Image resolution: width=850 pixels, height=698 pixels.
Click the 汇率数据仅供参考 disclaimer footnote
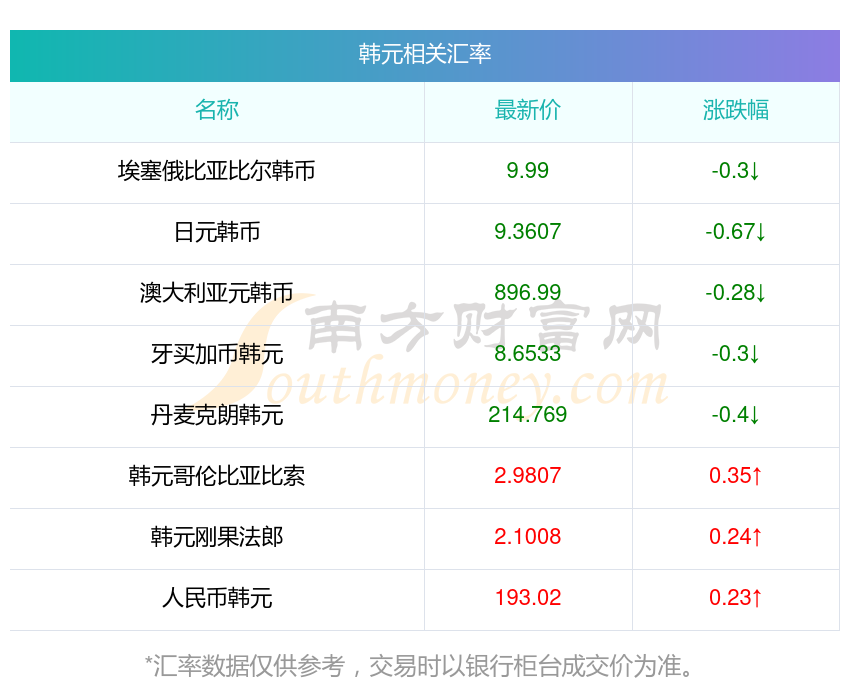coord(419,666)
